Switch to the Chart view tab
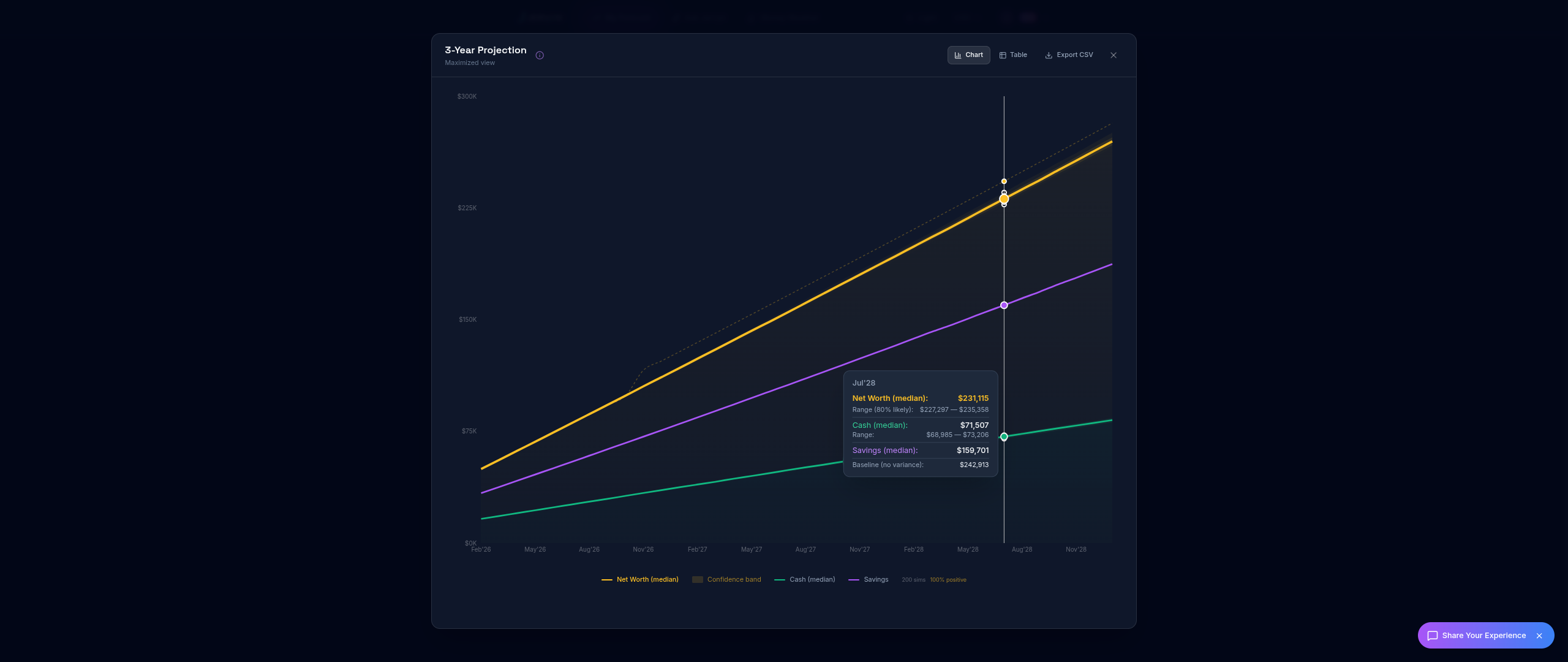The width and height of the screenshot is (1568, 662). [968, 55]
